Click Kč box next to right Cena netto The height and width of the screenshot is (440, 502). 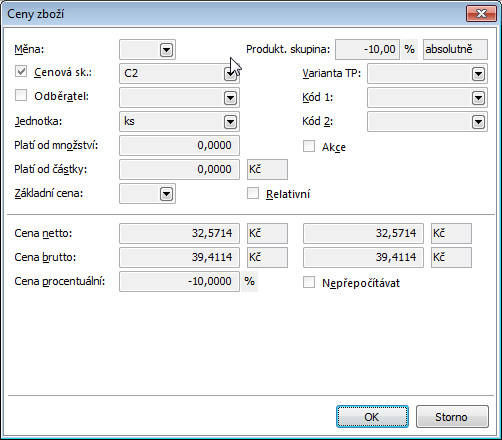[x=451, y=233]
